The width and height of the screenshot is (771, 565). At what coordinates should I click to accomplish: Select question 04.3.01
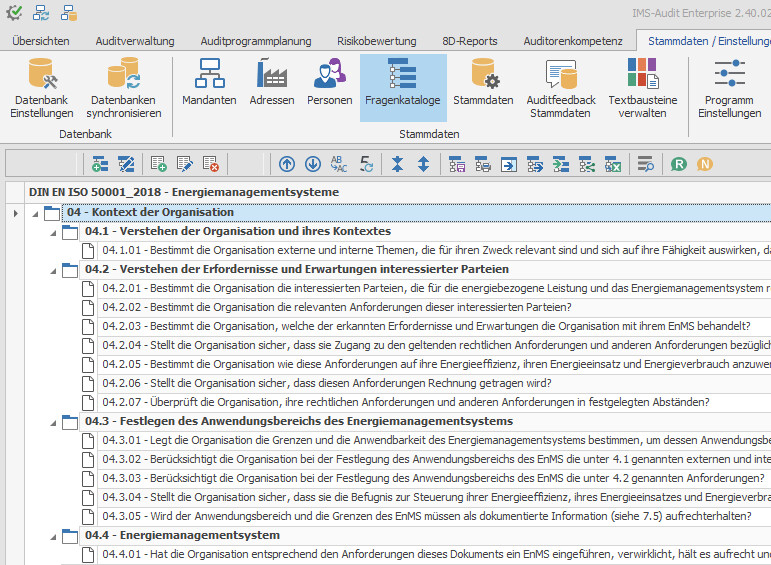pyautogui.click(x=435, y=440)
